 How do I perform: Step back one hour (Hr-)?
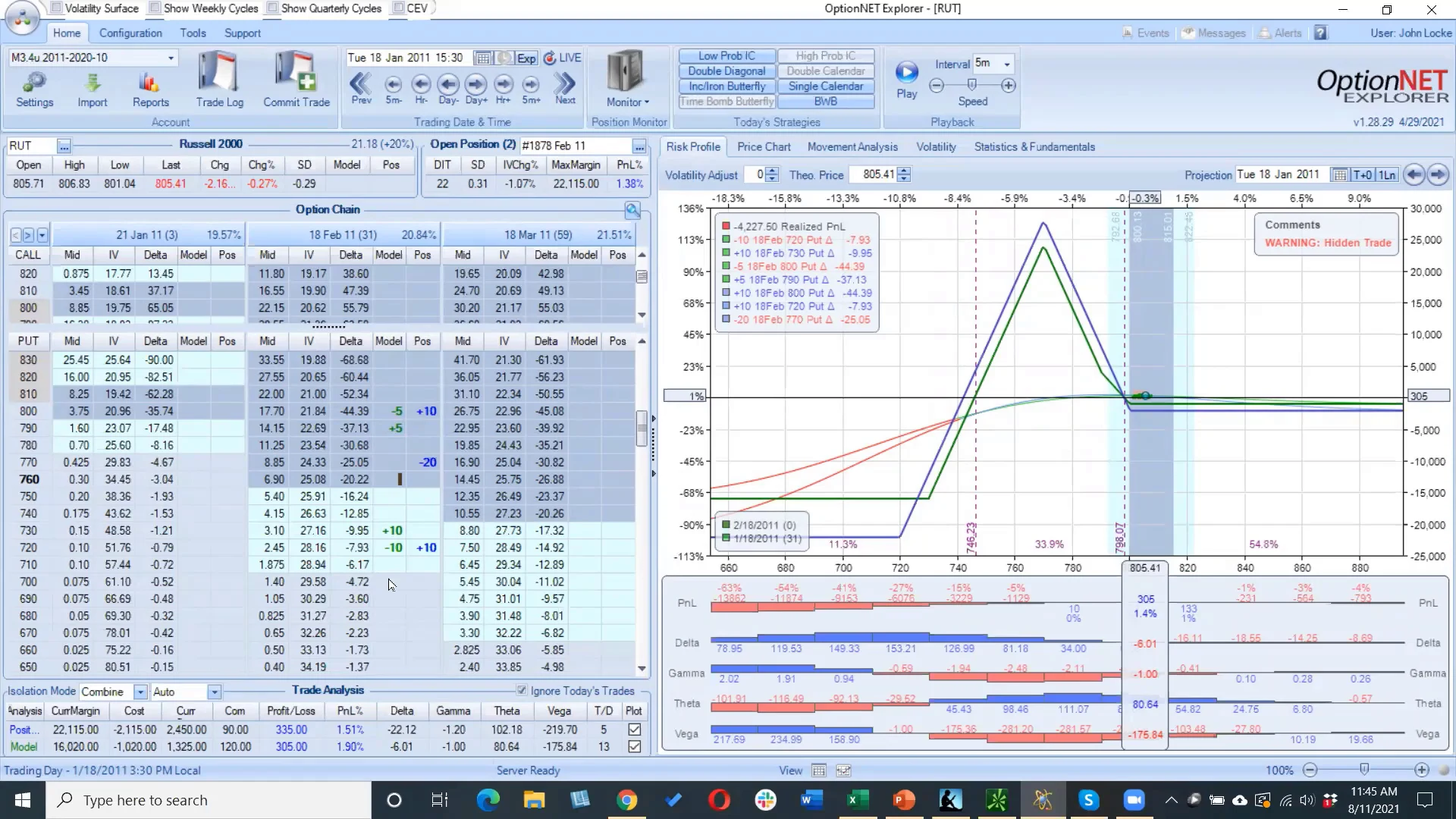point(421,88)
